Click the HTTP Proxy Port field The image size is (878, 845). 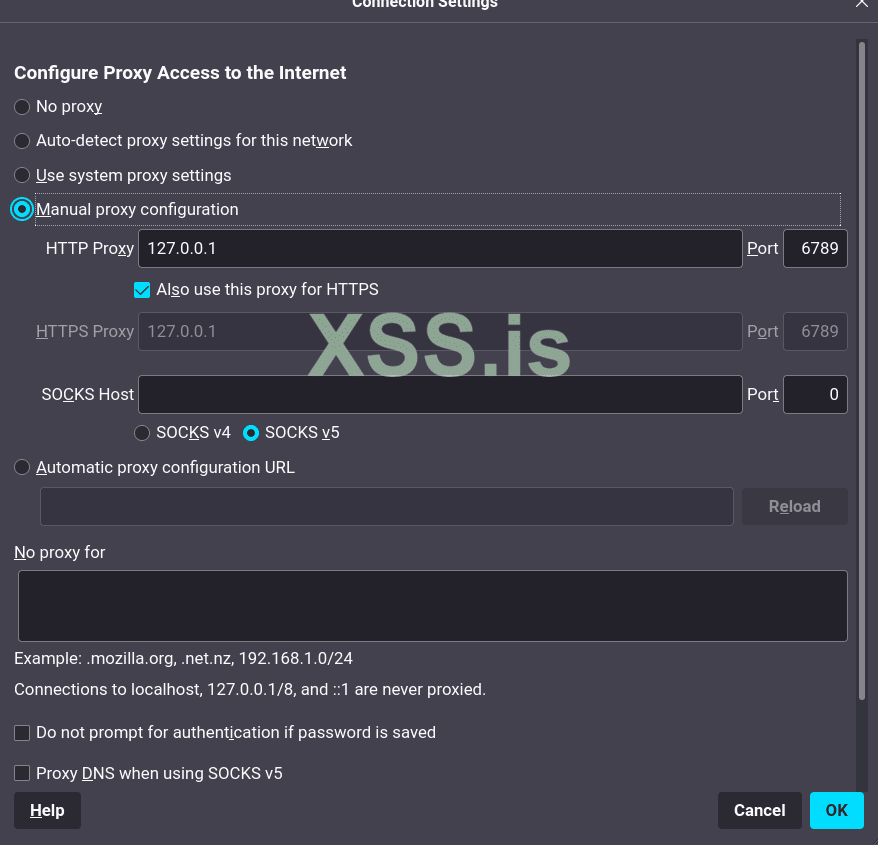point(815,249)
